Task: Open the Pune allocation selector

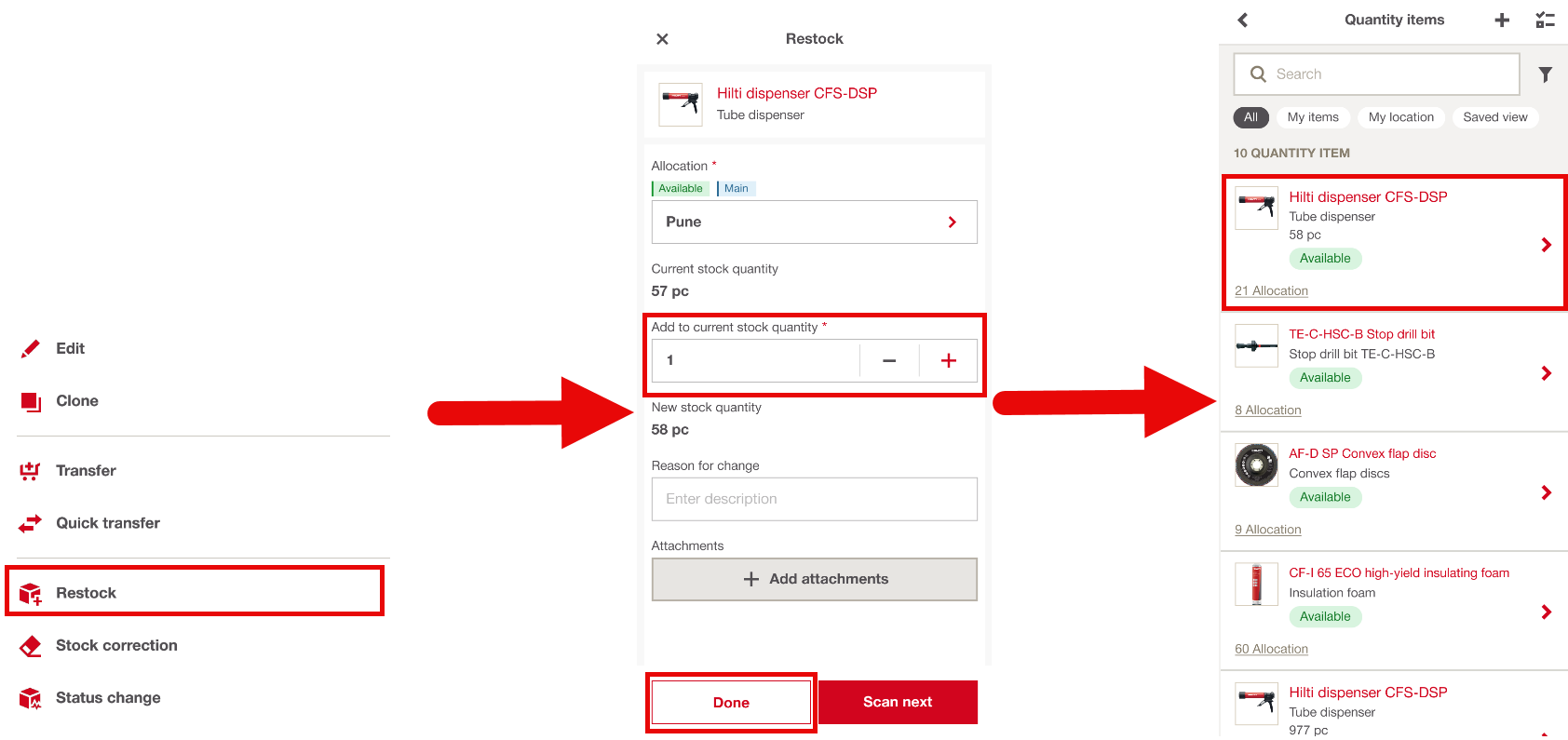Action: pyautogui.click(x=814, y=222)
